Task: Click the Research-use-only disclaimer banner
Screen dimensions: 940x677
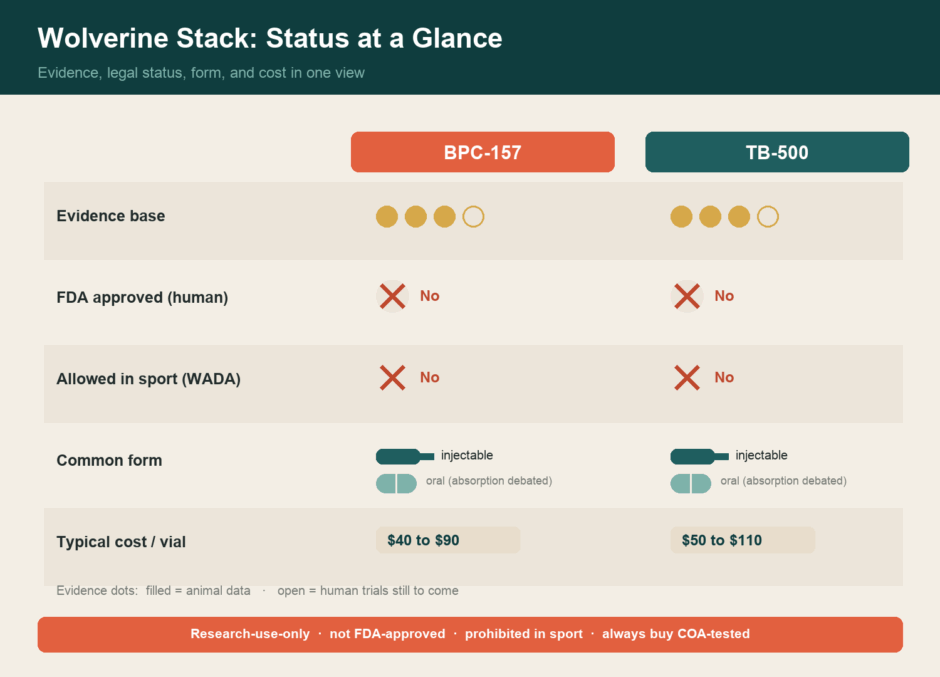Action: (x=470, y=634)
